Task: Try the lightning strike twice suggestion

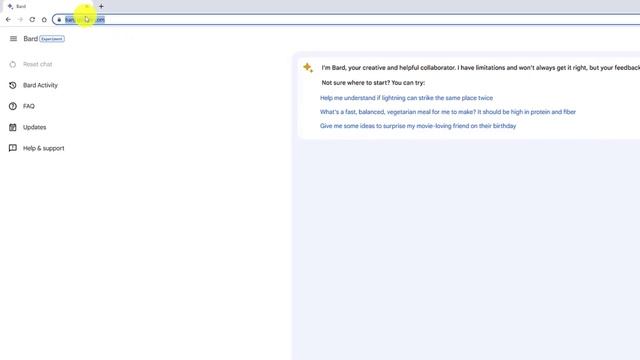Action: (x=406, y=98)
